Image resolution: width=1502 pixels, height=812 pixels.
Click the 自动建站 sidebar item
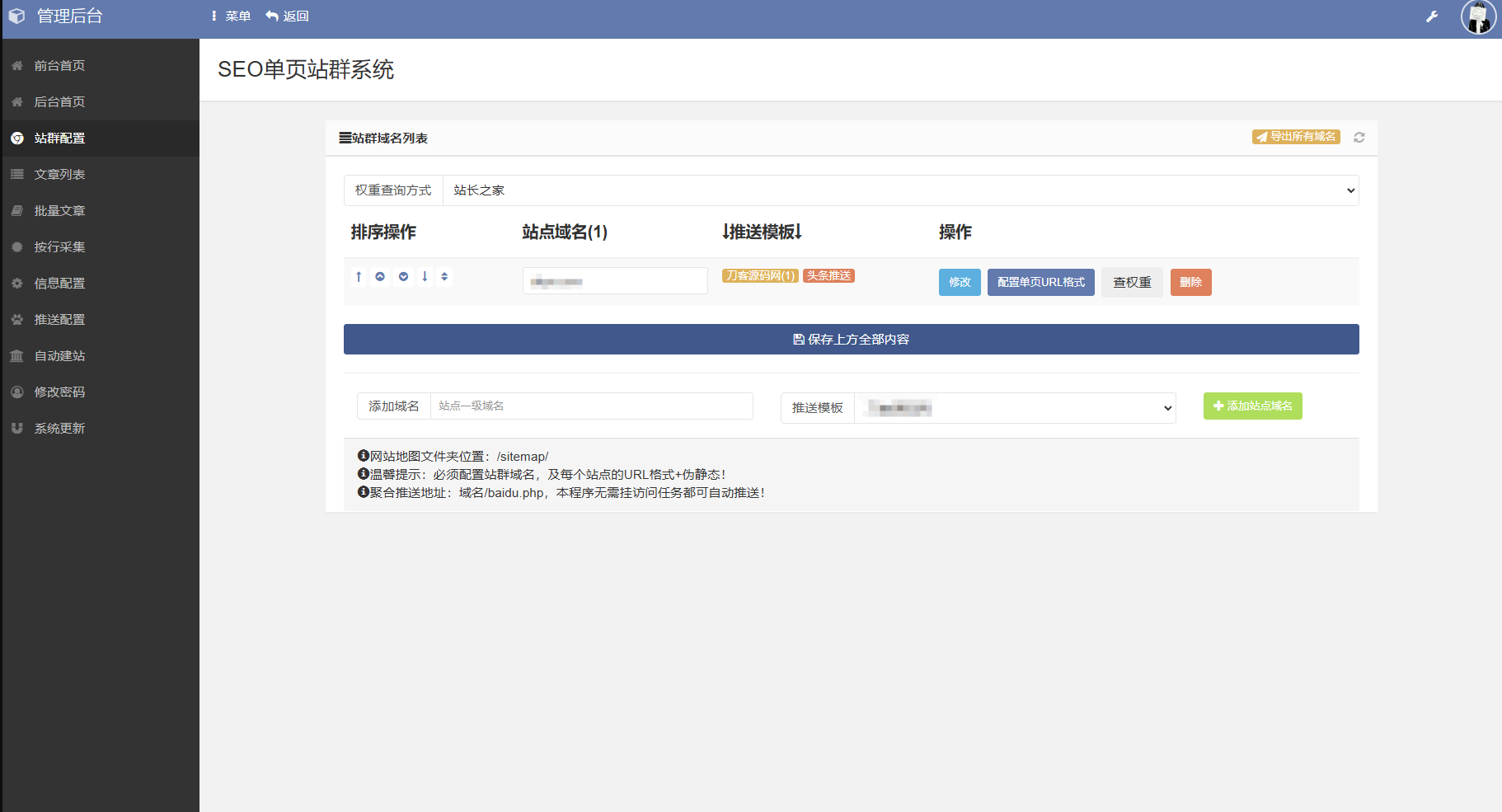[59, 355]
